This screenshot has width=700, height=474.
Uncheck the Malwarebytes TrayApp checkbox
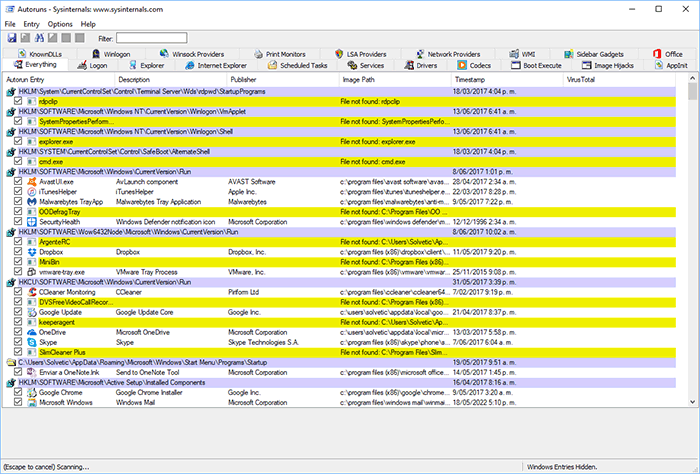pyautogui.click(x=18, y=201)
